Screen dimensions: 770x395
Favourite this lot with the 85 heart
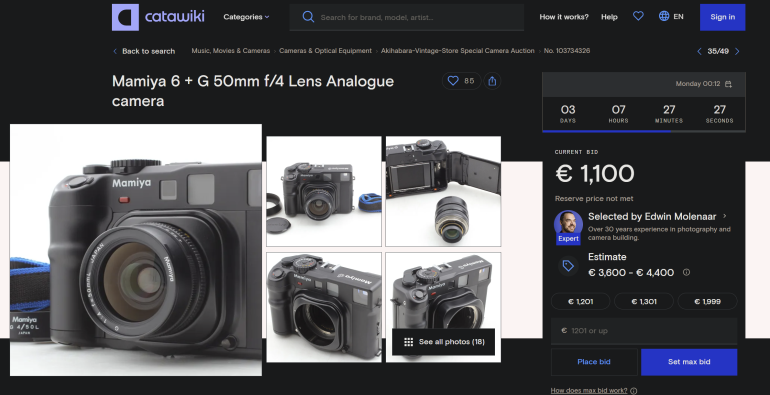[462, 81]
